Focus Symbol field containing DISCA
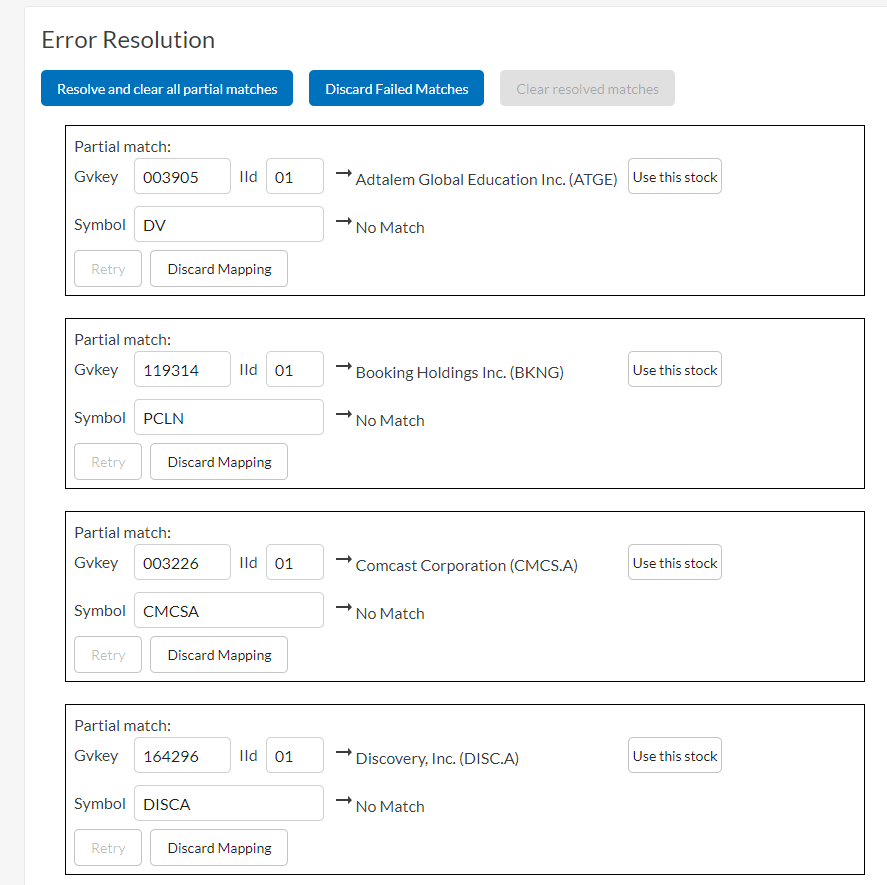This screenshot has width=887, height=885. click(x=229, y=804)
